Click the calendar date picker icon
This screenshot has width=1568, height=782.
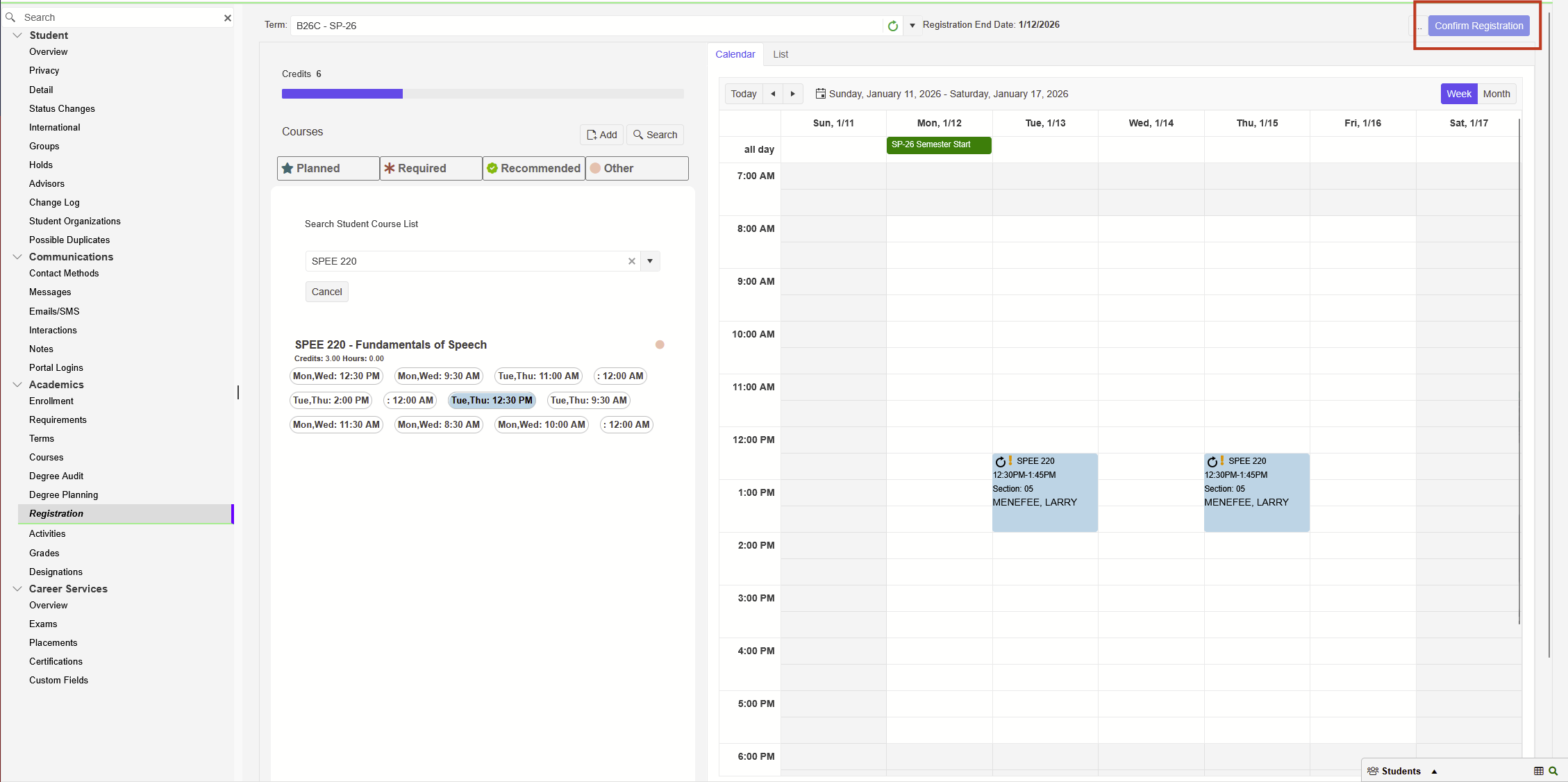[x=820, y=94]
